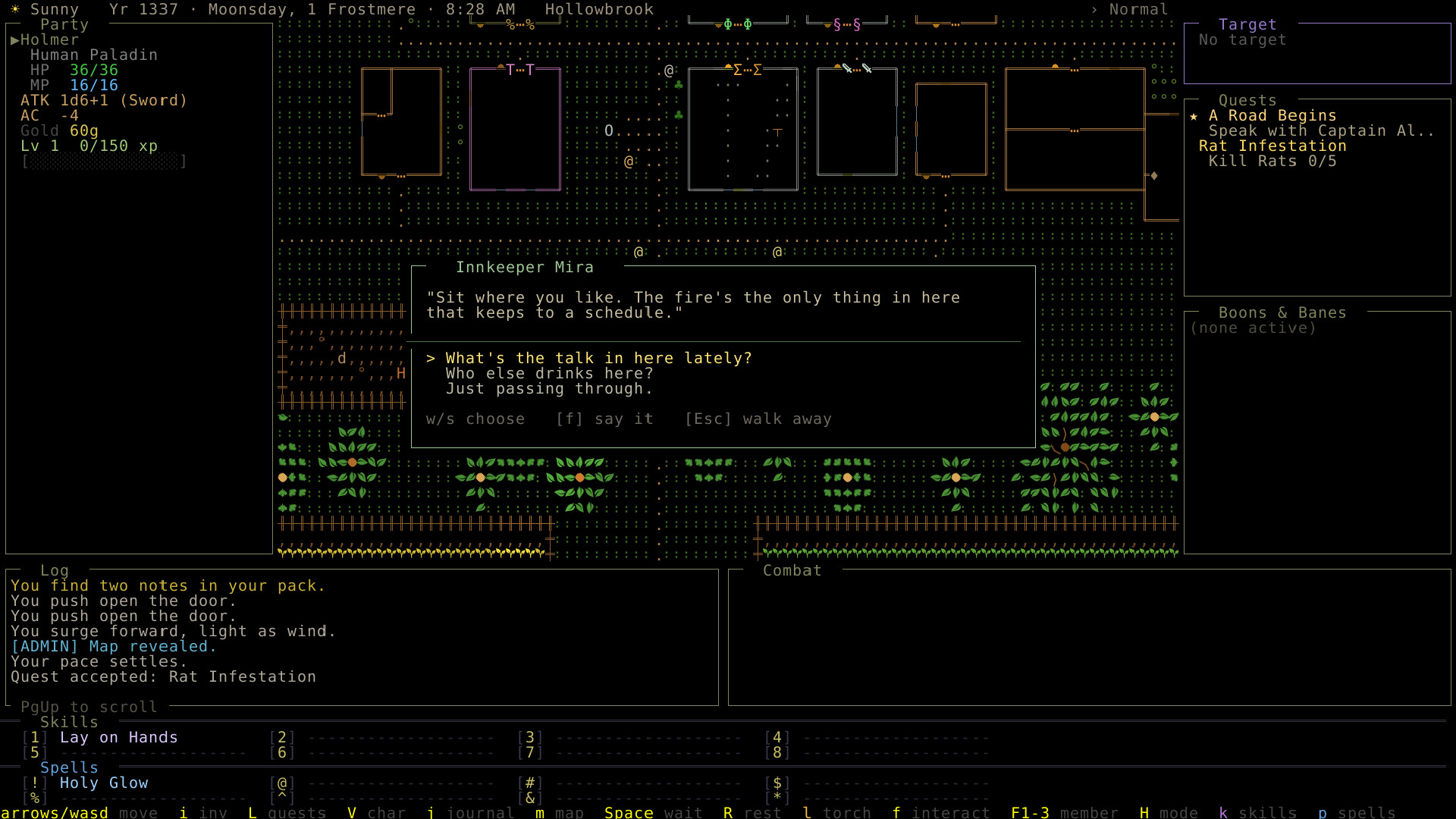
Task: Click the empty spell slot [$]
Action: tap(877, 783)
